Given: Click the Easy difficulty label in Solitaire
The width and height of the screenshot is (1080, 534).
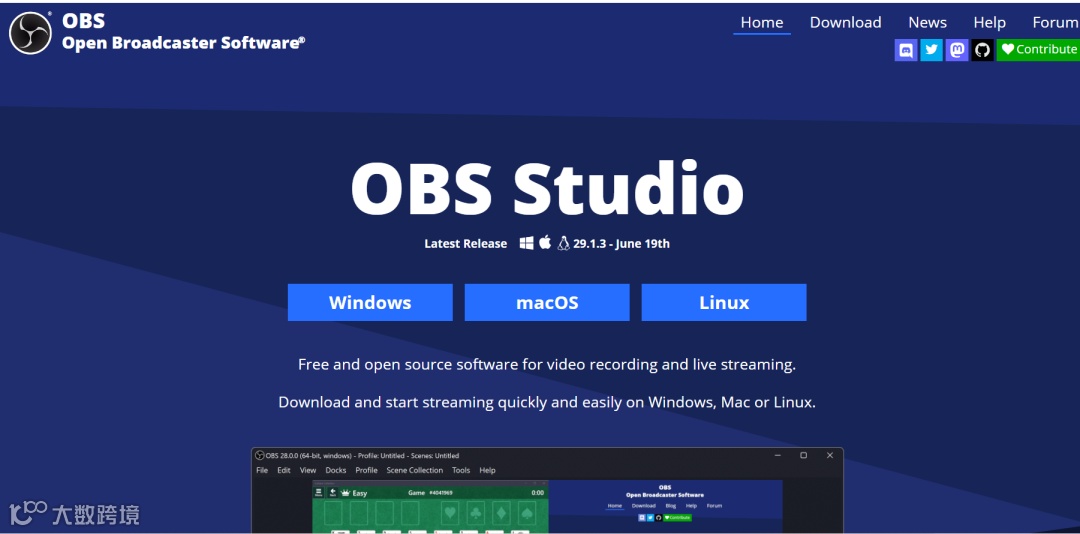Looking at the screenshot, I should tap(360, 493).
